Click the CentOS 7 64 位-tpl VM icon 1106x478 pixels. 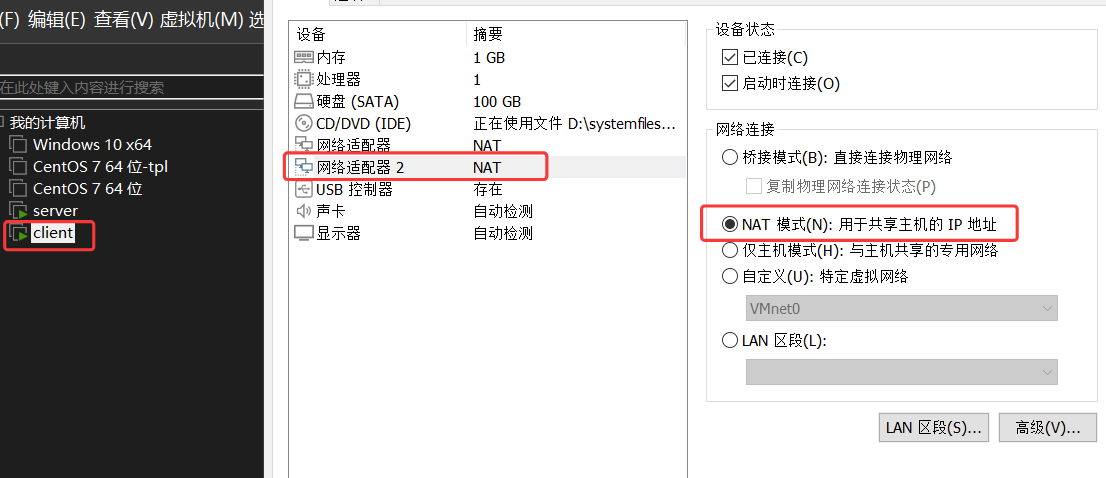tap(18, 167)
